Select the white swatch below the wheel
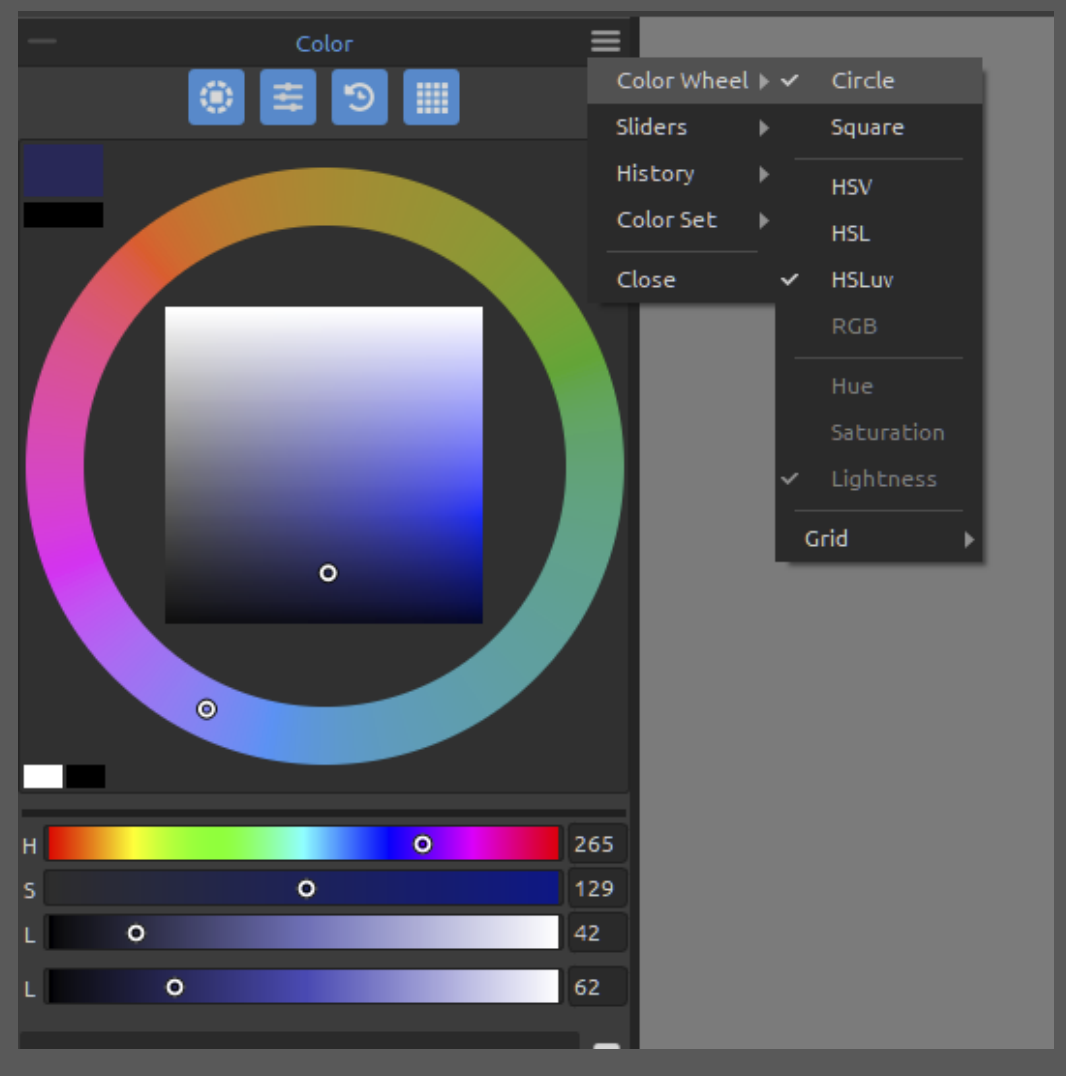The width and height of the screenshot is (1066, 1076). pos(43,776)
